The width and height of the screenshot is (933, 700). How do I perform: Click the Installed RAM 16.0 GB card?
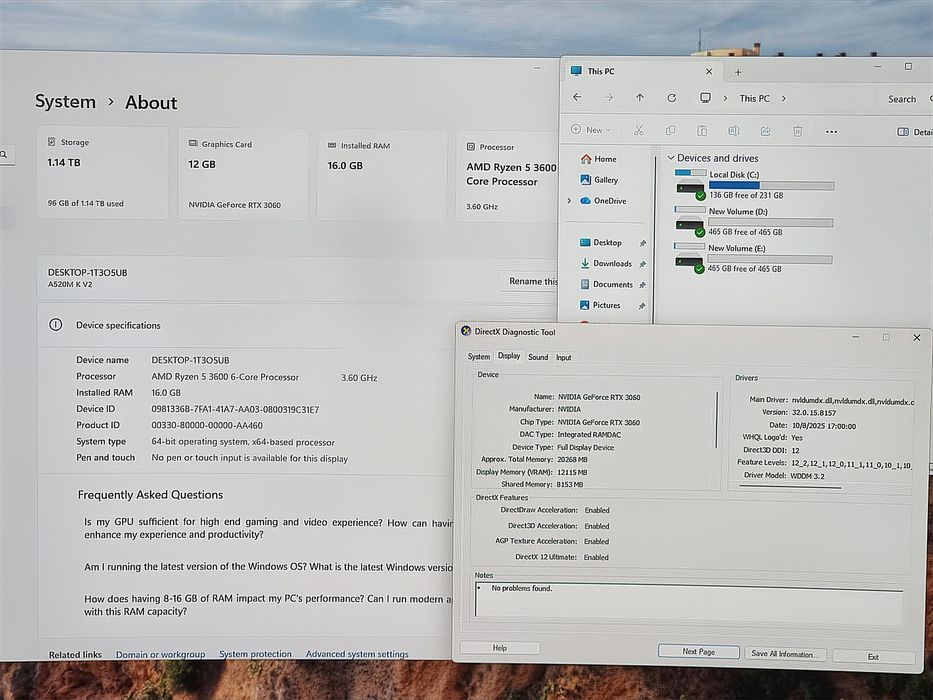(381, 175)
